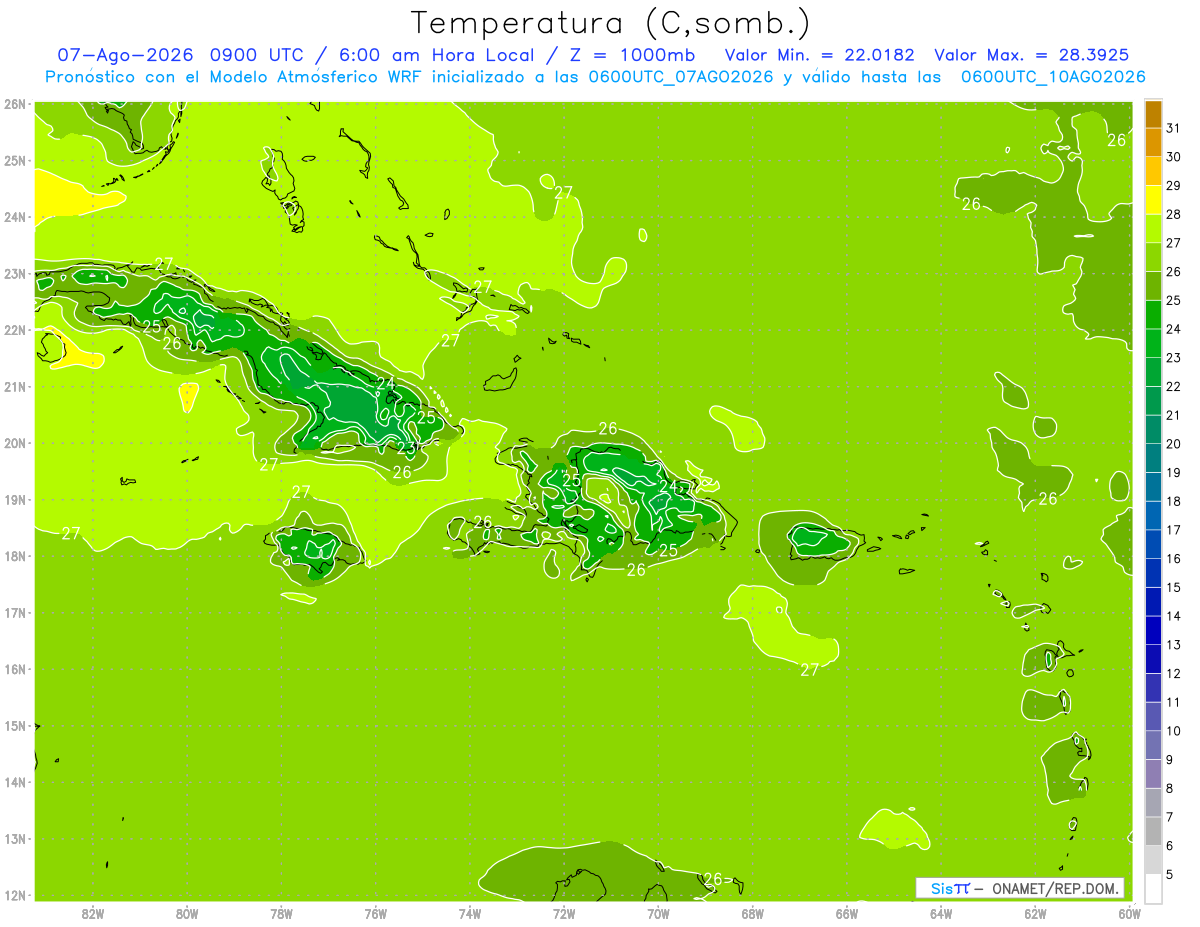Image resolution: width=1200 pixels, height=927 pixels.
Task: Click the '13N' latitude axis label
Action: [x=14, y=838]
